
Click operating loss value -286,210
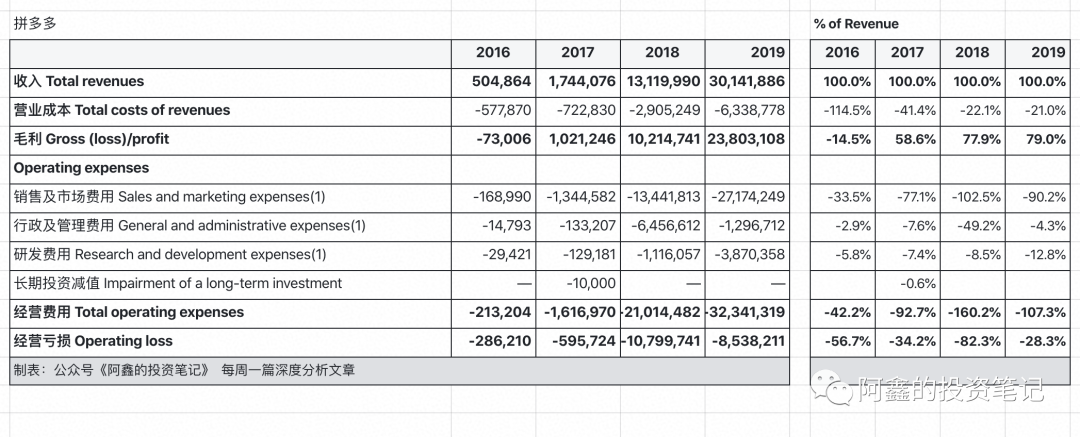[501, 341]
